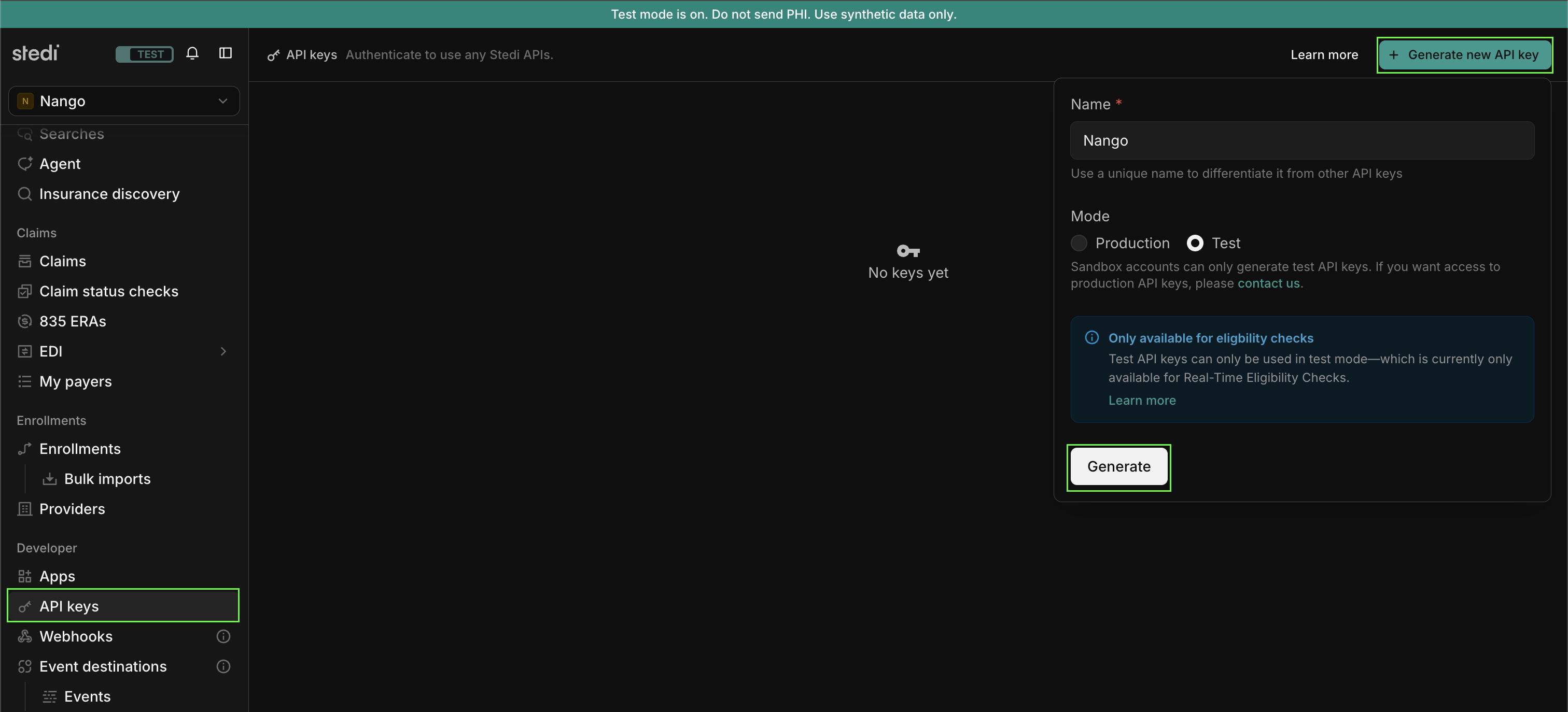Screen dimensions: 1568x712
Task: Open the Webhooks info icon
Action: [x=223, y=636]
